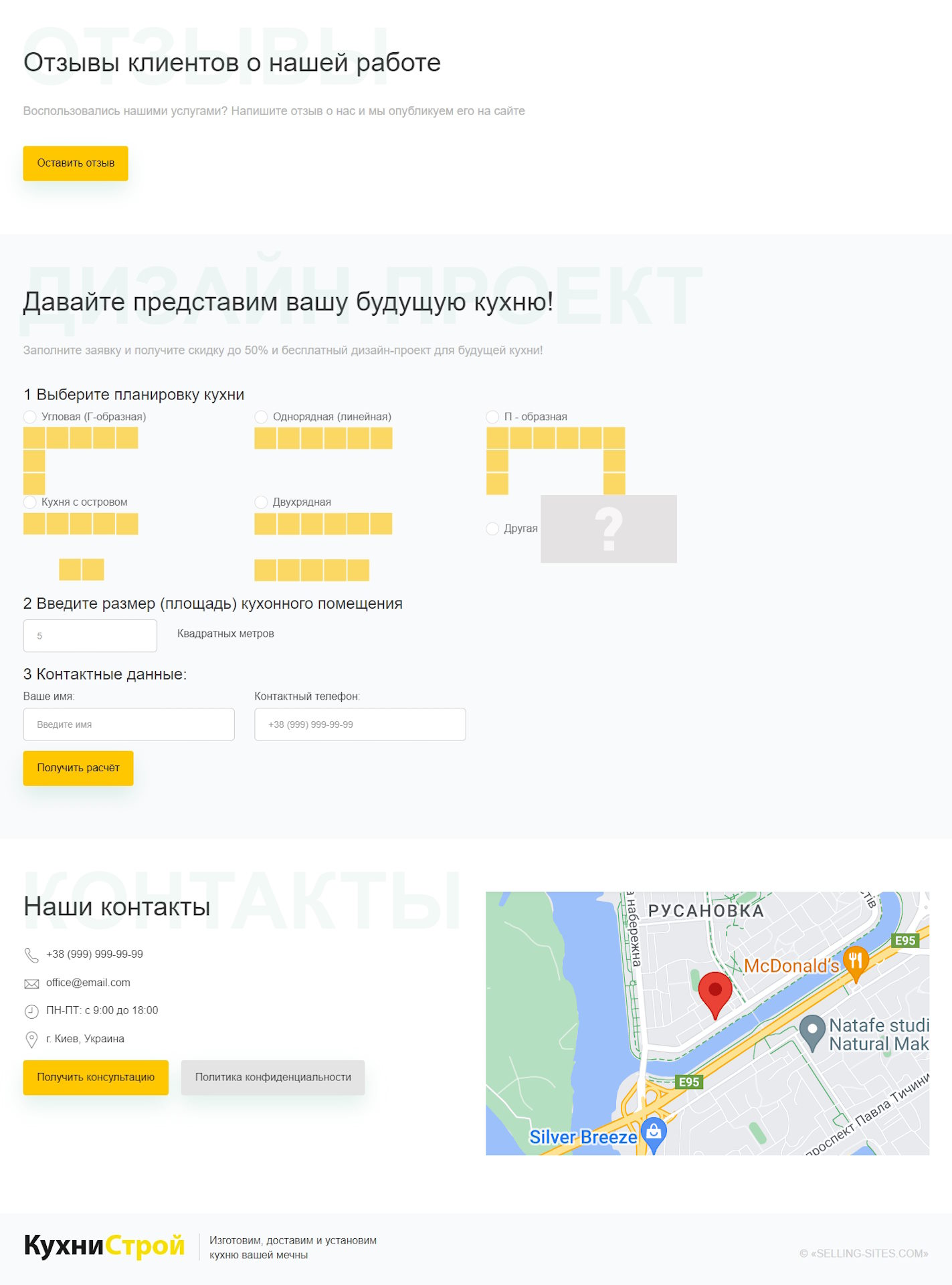Viewport: 952px width, 1285px height.
Task: Click the Silver Breeze label on map
Action: [583, 1137]
